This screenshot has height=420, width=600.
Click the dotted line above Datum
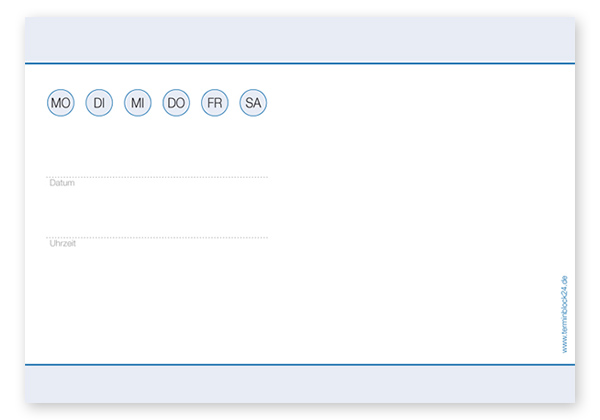[157, 177]
